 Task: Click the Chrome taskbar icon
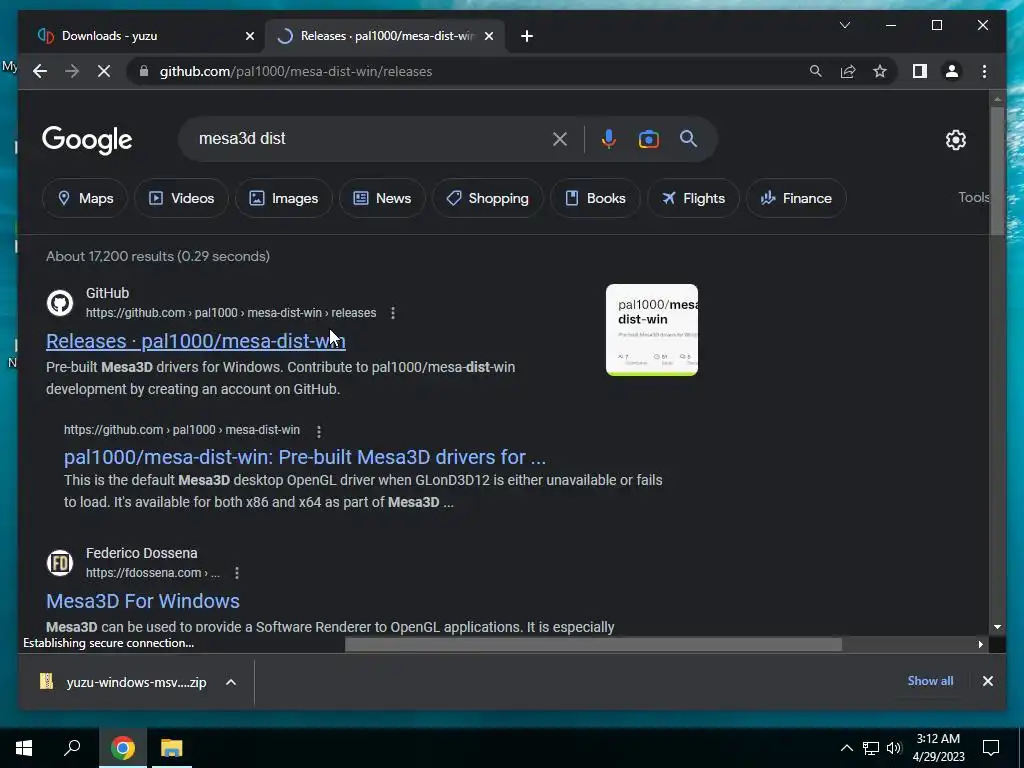click(x=123, y=748)
